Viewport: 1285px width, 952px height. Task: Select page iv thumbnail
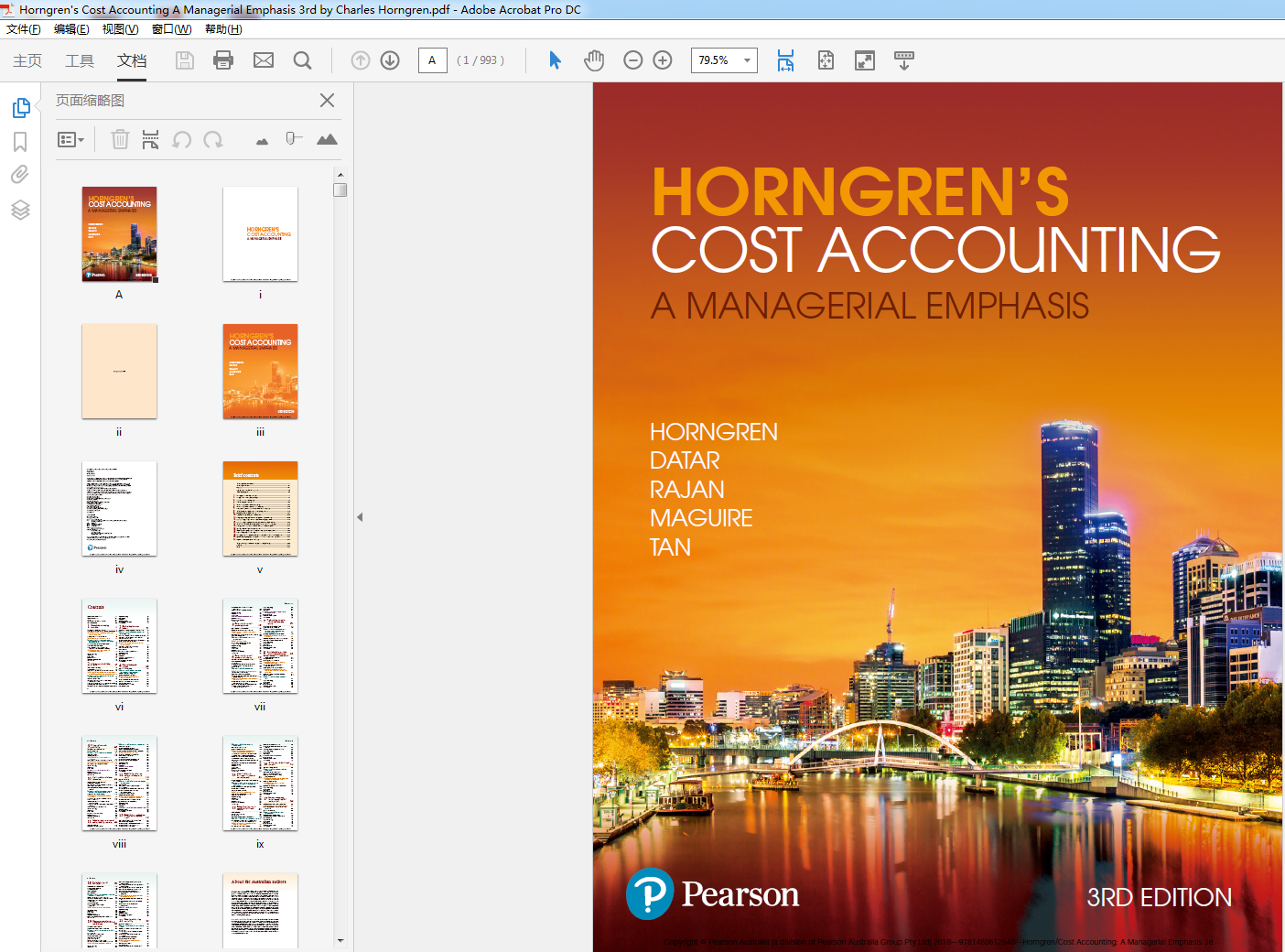[x=119, y=509]
